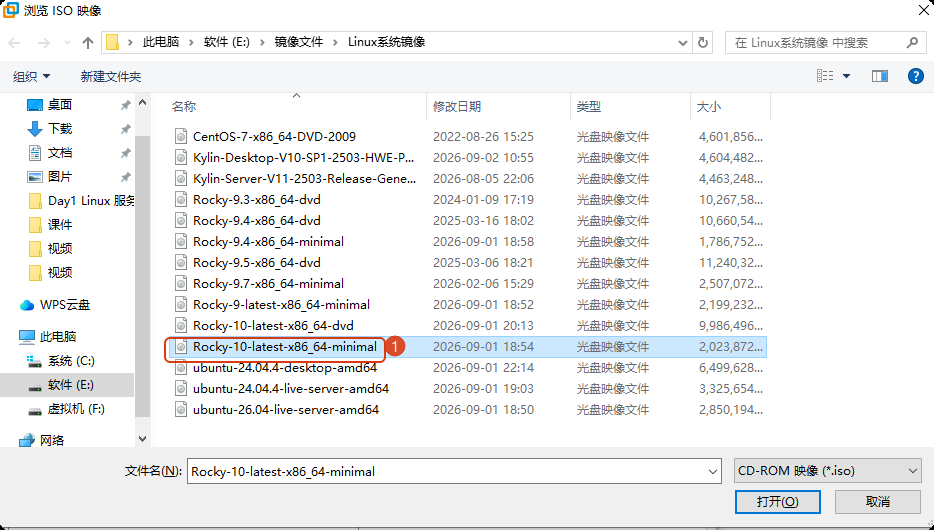Click the ISO icon beside Rocky-9.5-x86_64-dvd
Screen dimensions: 934x530
(181, 263)
